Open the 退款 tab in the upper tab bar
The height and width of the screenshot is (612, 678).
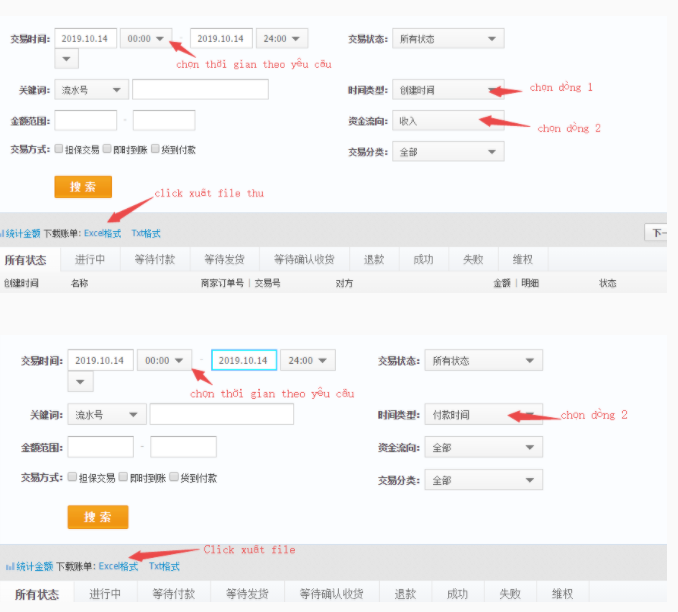tap(373, 260)
